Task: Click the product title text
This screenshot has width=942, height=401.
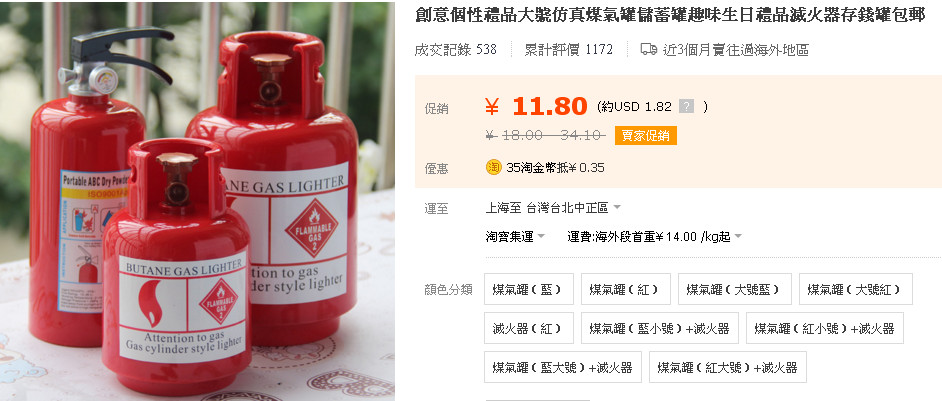Action: [670, 16]
